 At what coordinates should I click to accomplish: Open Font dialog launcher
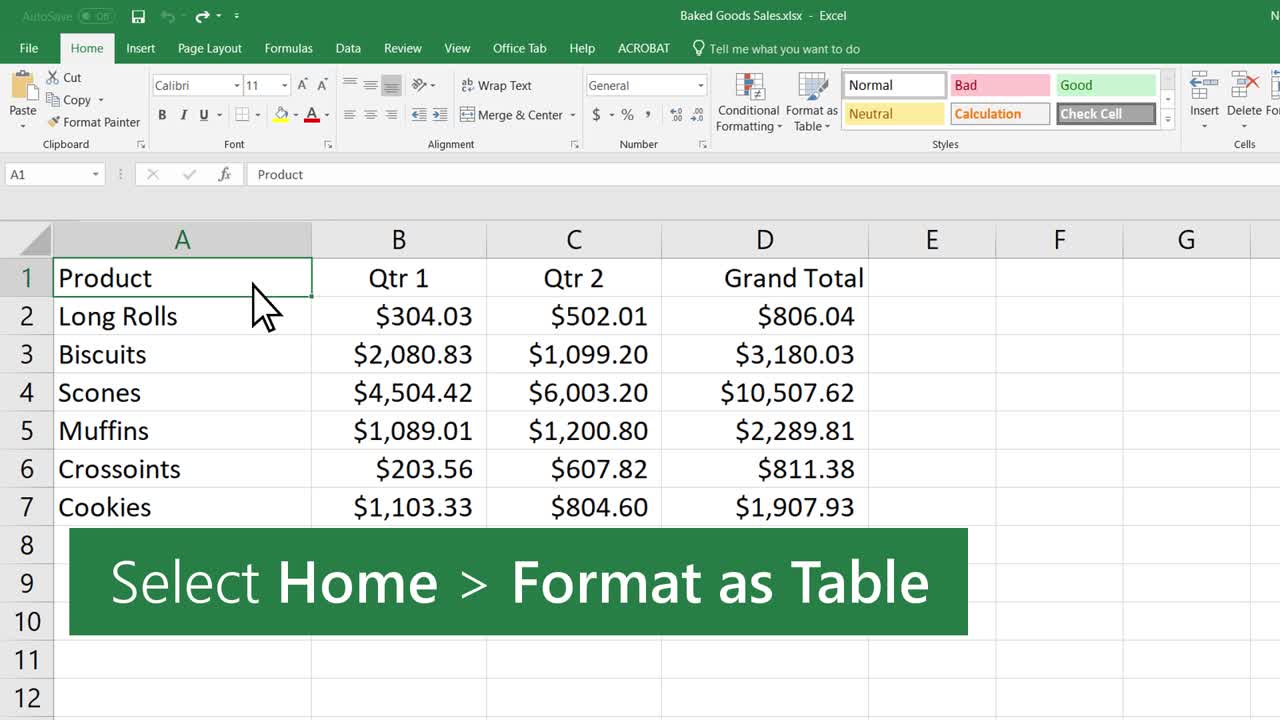(328, 145)
